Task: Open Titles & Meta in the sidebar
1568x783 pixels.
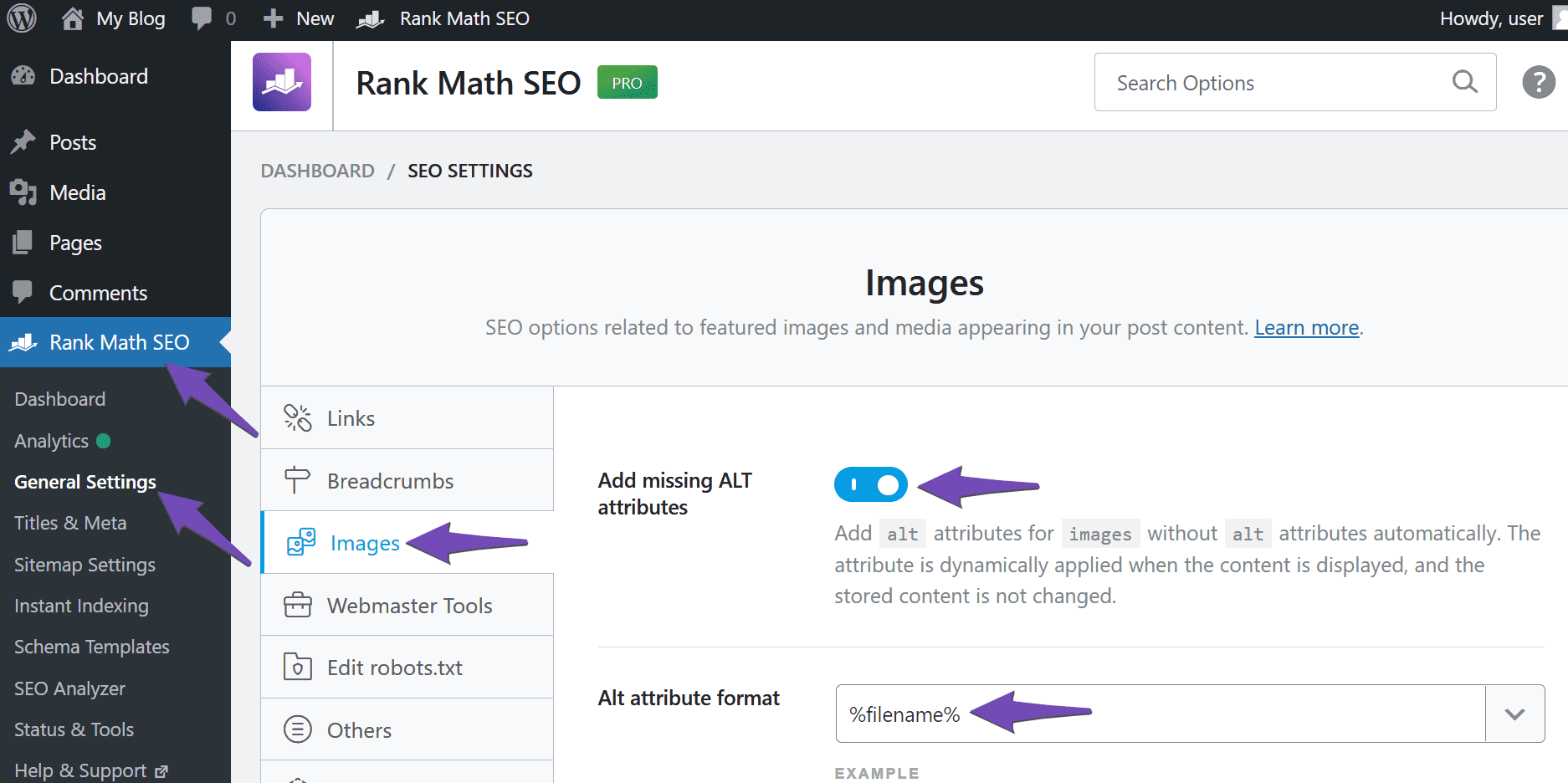Action: [70, 523]
